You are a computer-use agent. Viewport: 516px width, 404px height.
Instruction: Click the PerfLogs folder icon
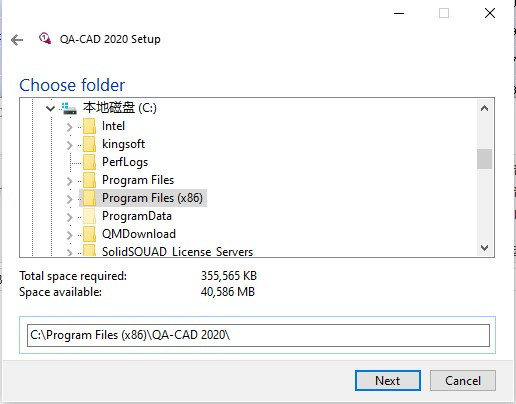tap(89, 162)
